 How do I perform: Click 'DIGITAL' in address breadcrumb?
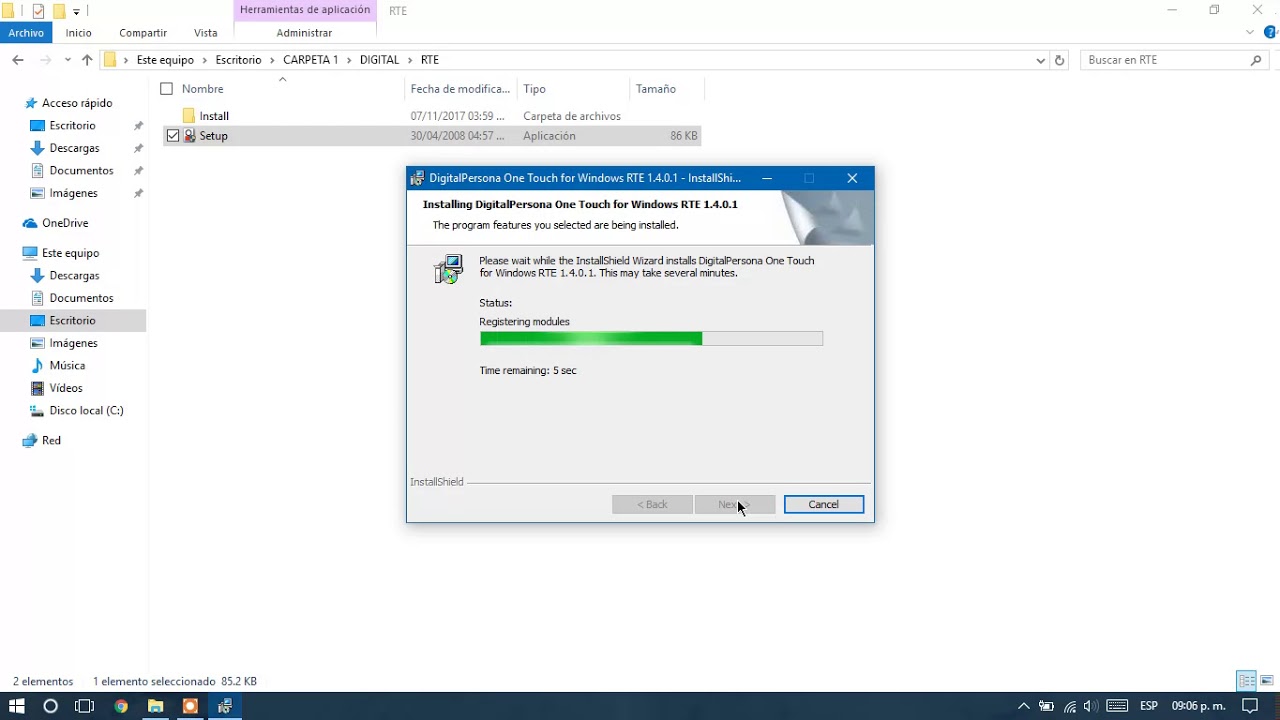[379, 60]
